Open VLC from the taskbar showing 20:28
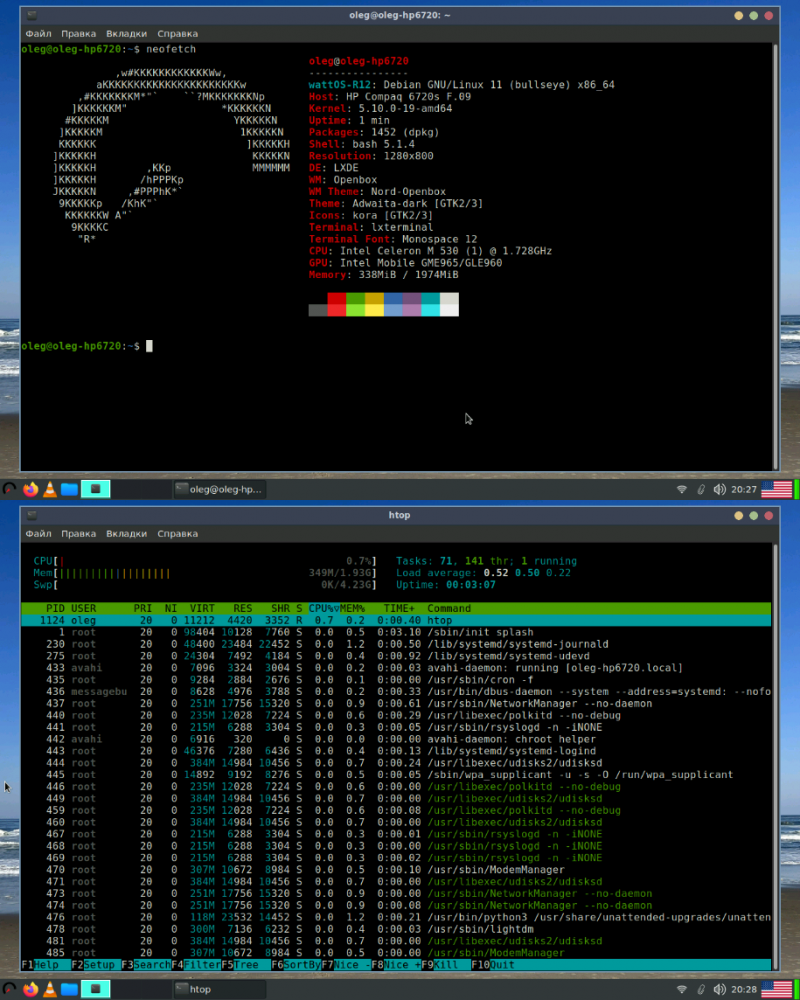 [x=49, y=989]
